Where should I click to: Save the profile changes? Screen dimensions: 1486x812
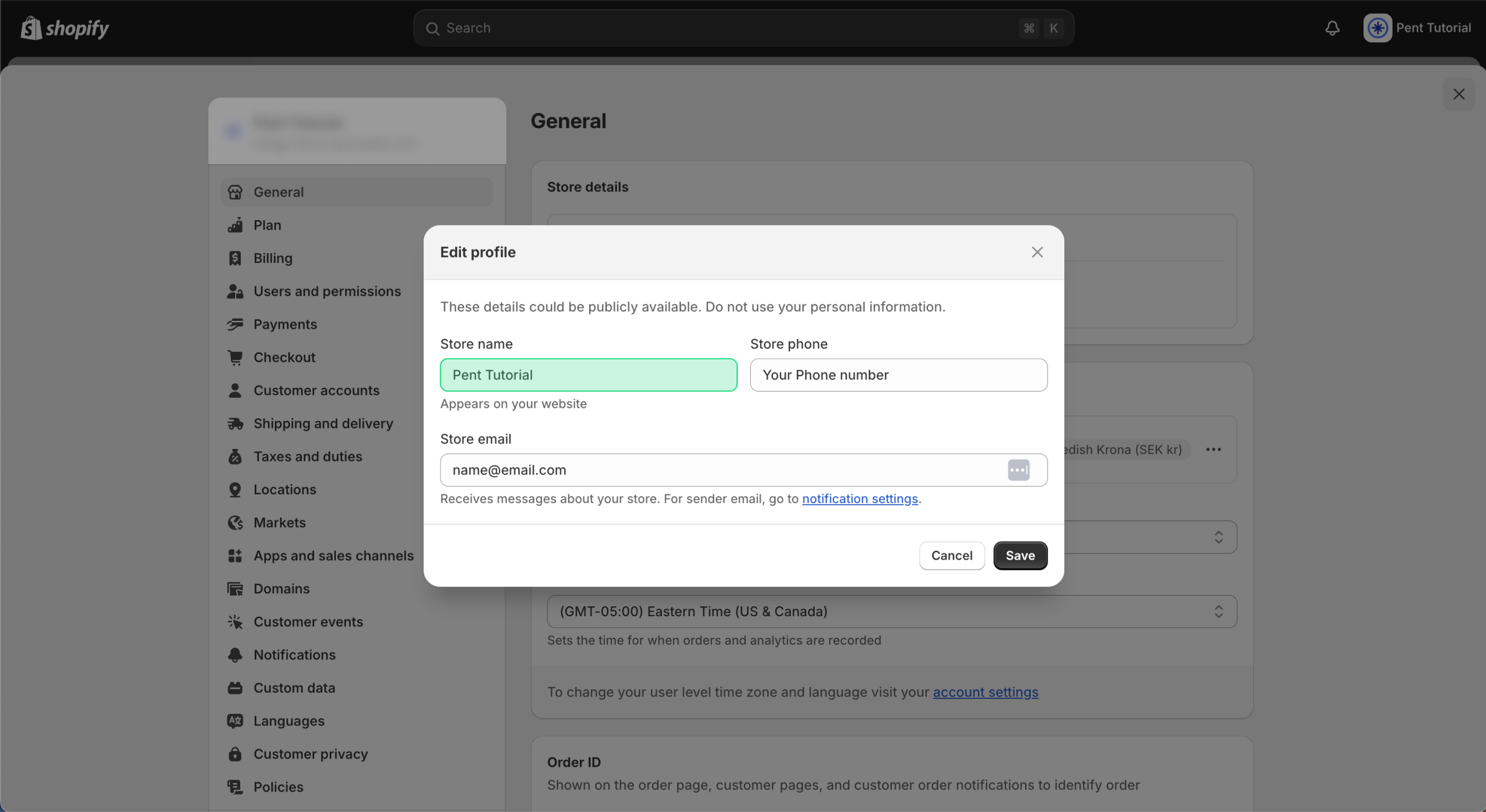1020,555
